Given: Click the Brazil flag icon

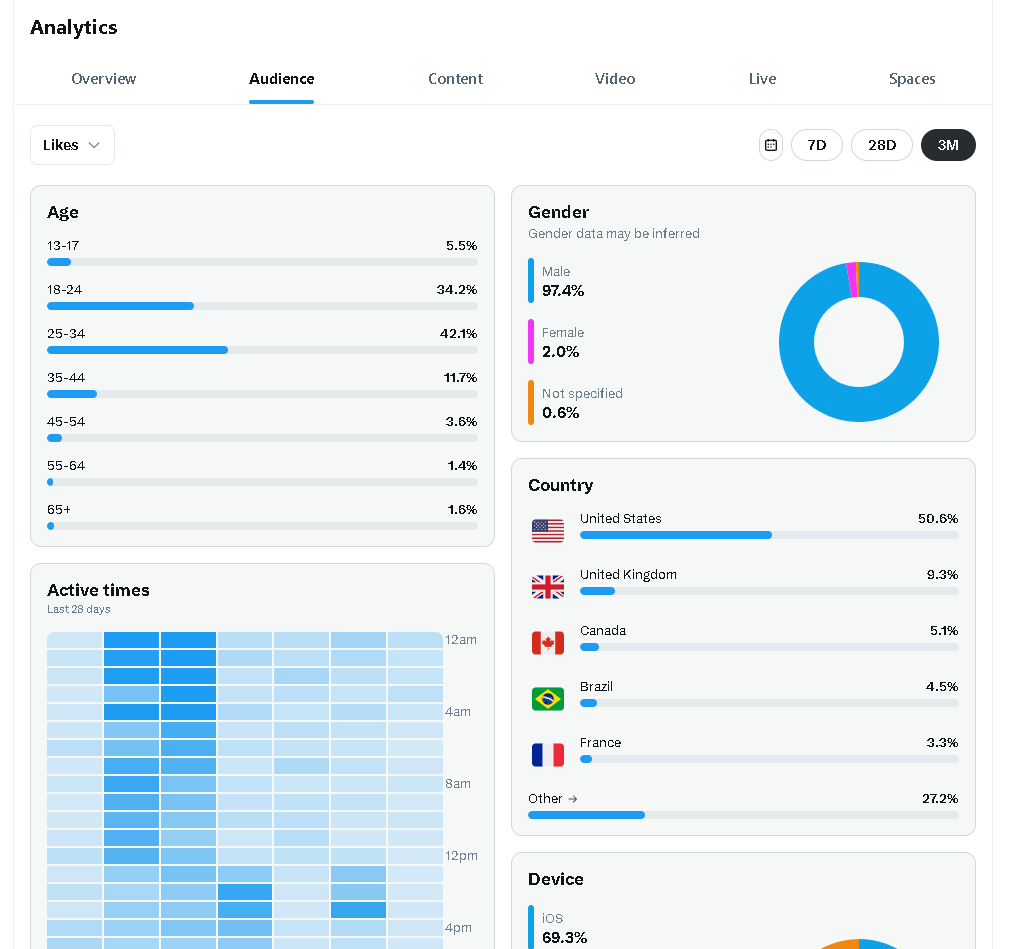Looking at the screenshot, I should [x=548, y=699].
